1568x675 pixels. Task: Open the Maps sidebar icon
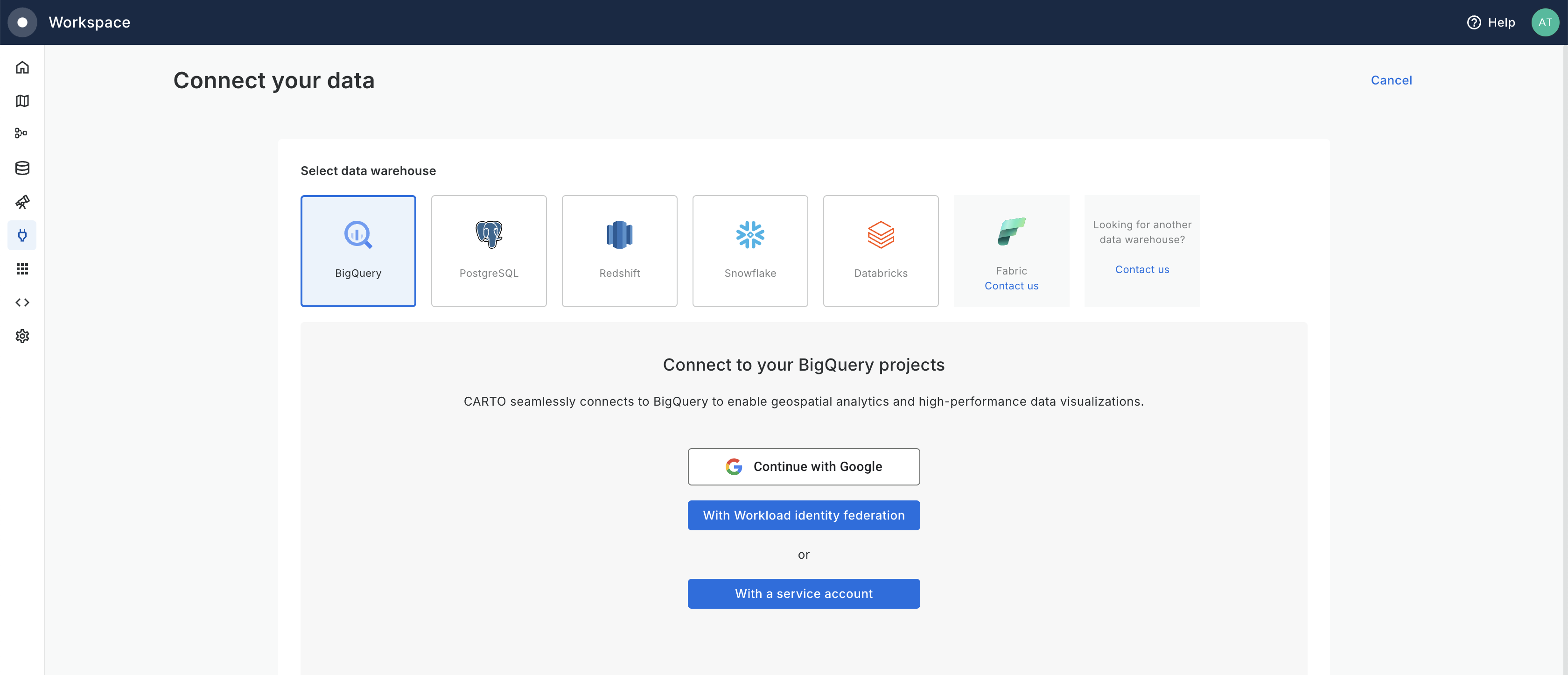22,101
